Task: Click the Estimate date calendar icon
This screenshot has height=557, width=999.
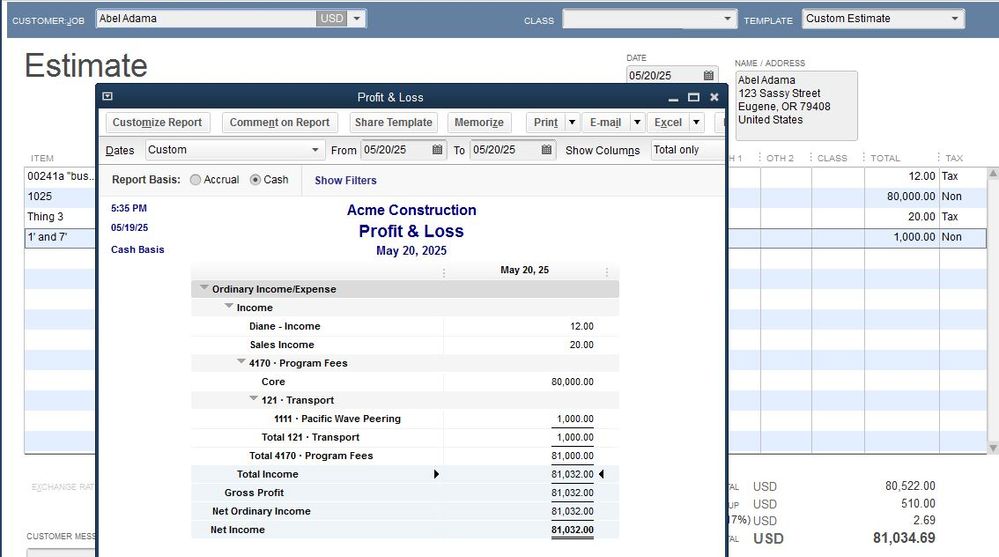Action: 709,75
